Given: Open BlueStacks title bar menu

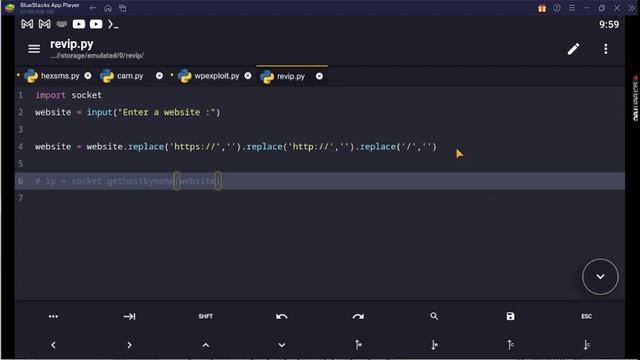Looking at the screenshot, I should pos(572,8).
